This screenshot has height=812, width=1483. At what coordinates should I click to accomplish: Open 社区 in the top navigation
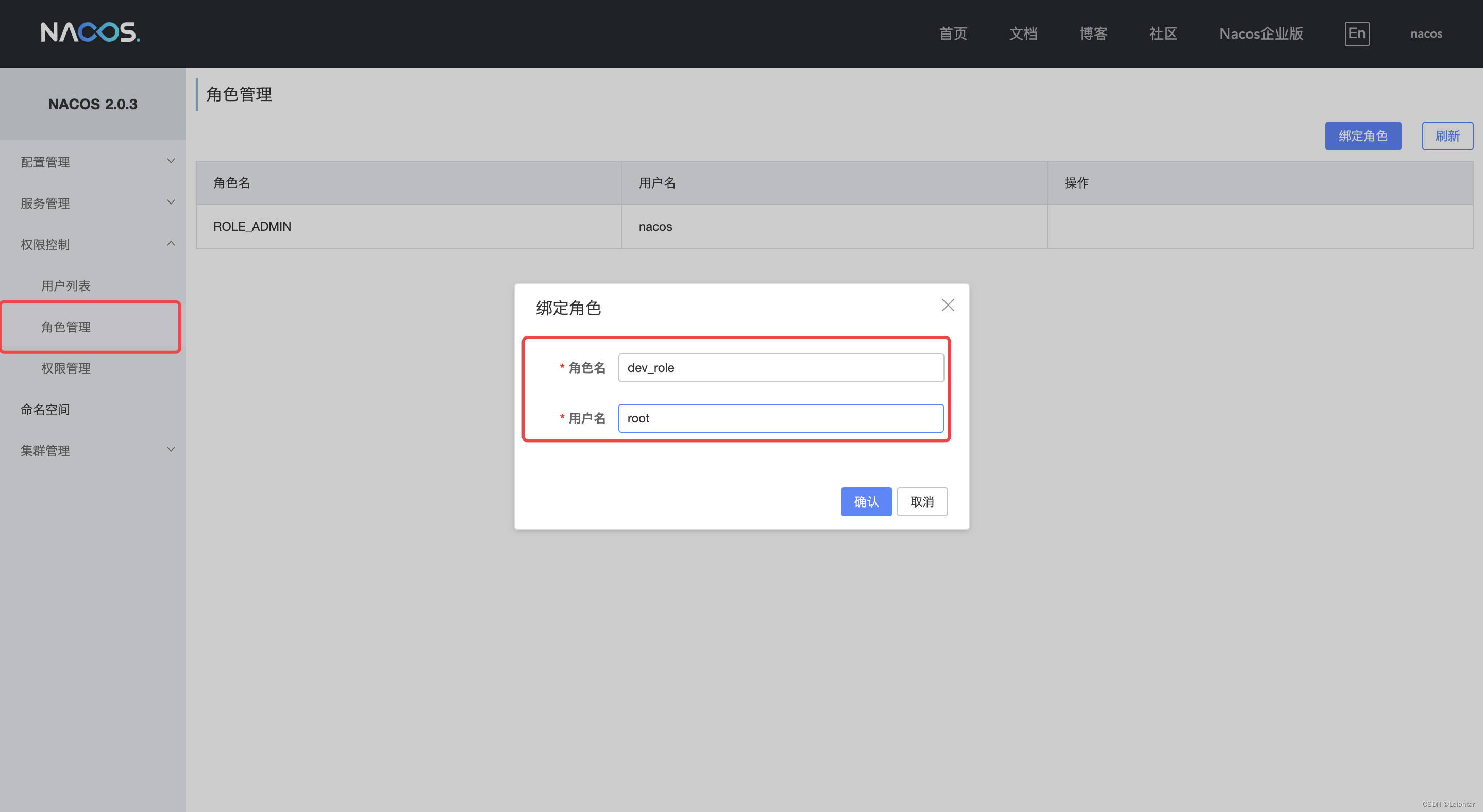(x=1163, y=33)
